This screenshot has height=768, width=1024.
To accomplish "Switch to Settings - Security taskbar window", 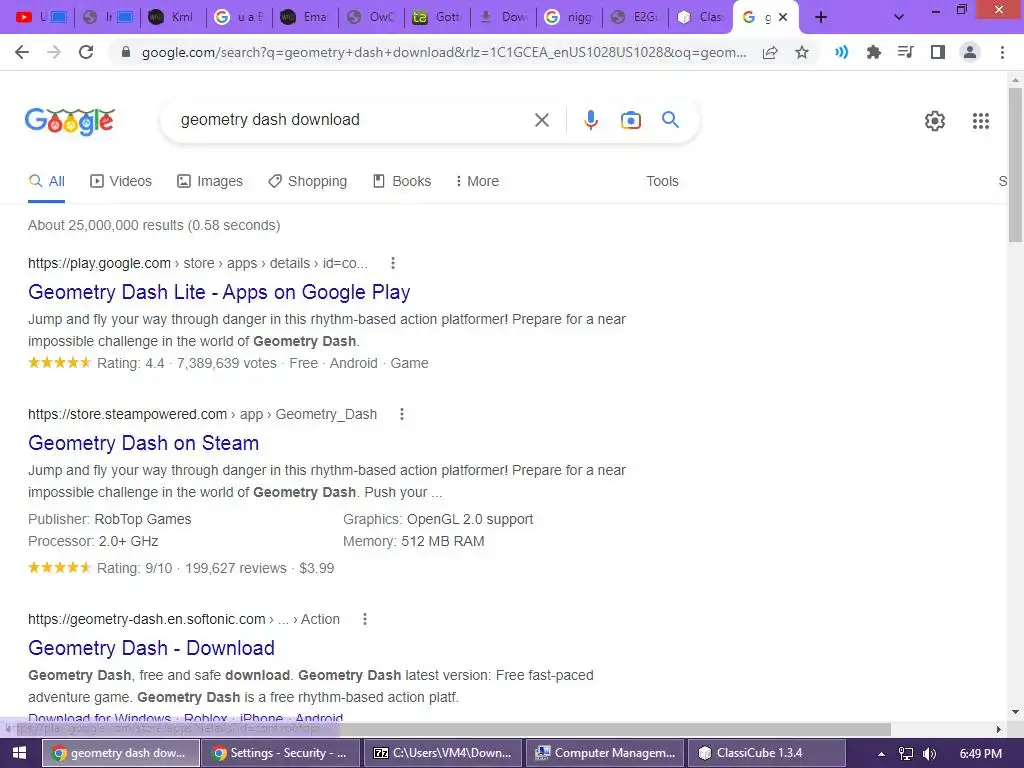I will pyautogui.click(x=280, y=753).
